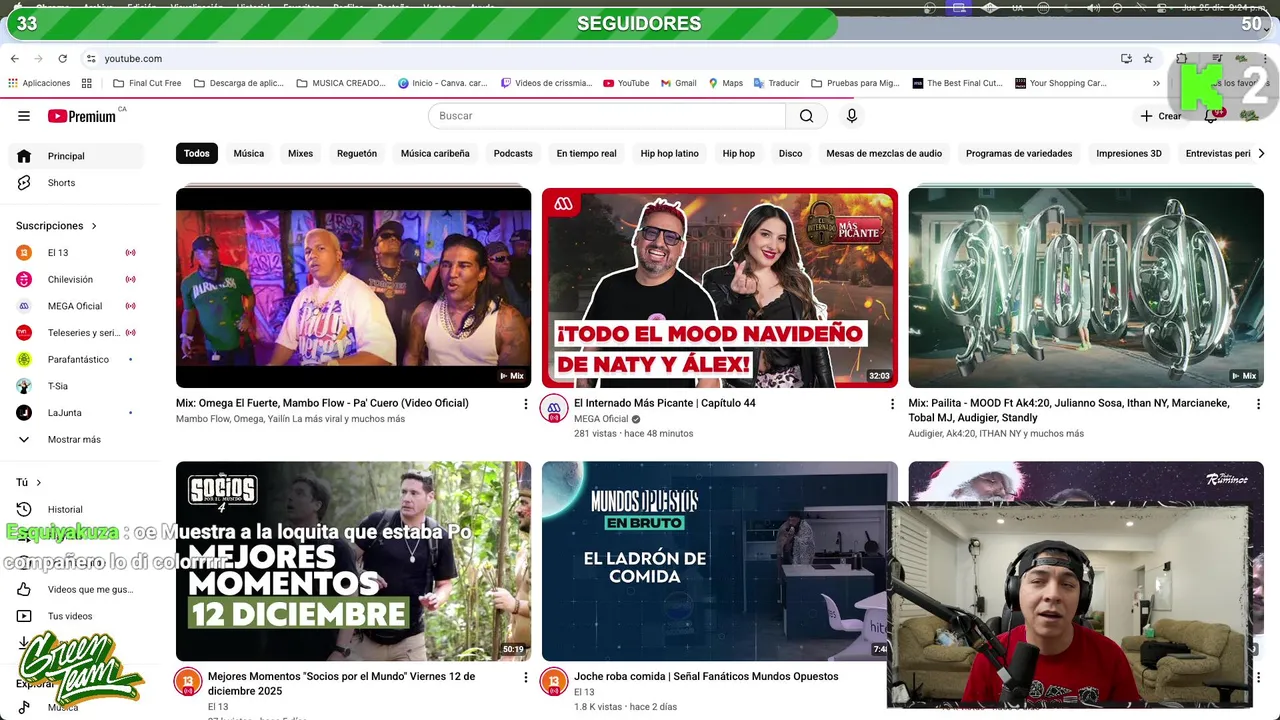1280x720 pixels.
Task: Open Historial in the sidebar
Action: [x=76, y=510]
